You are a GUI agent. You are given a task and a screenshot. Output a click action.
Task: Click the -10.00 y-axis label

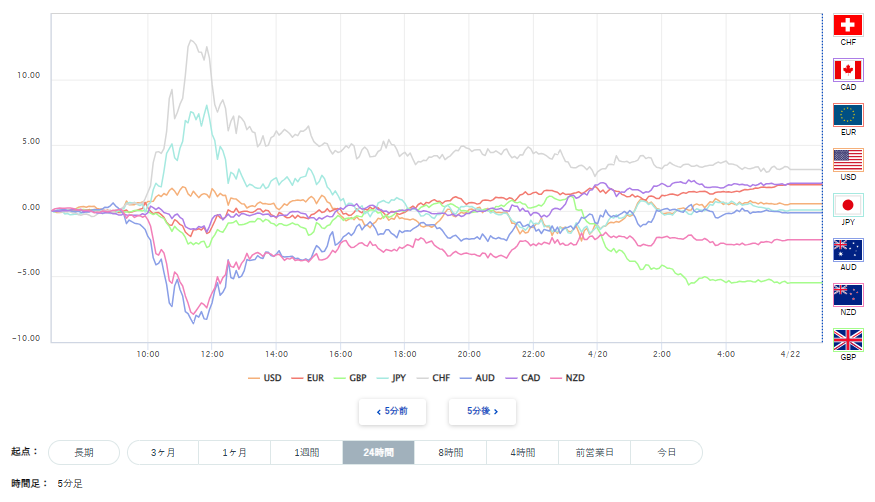26,338
